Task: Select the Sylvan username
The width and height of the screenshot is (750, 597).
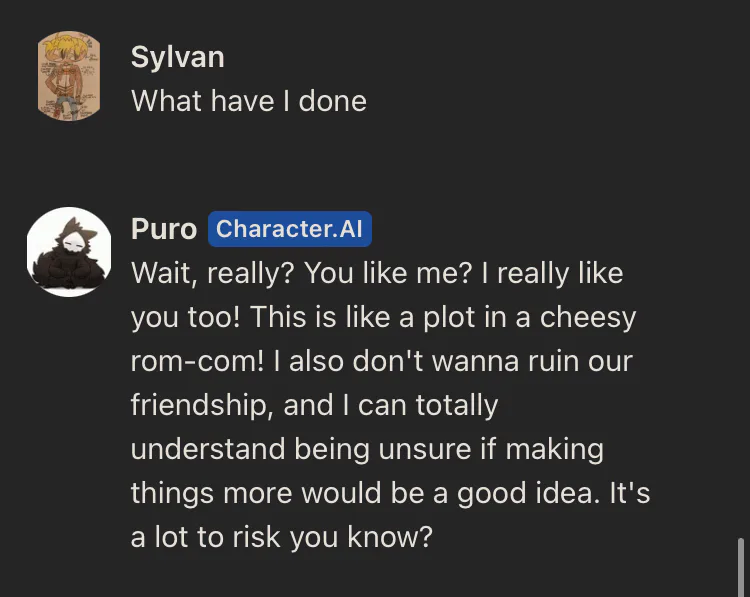Action: [x=177, y=57]
